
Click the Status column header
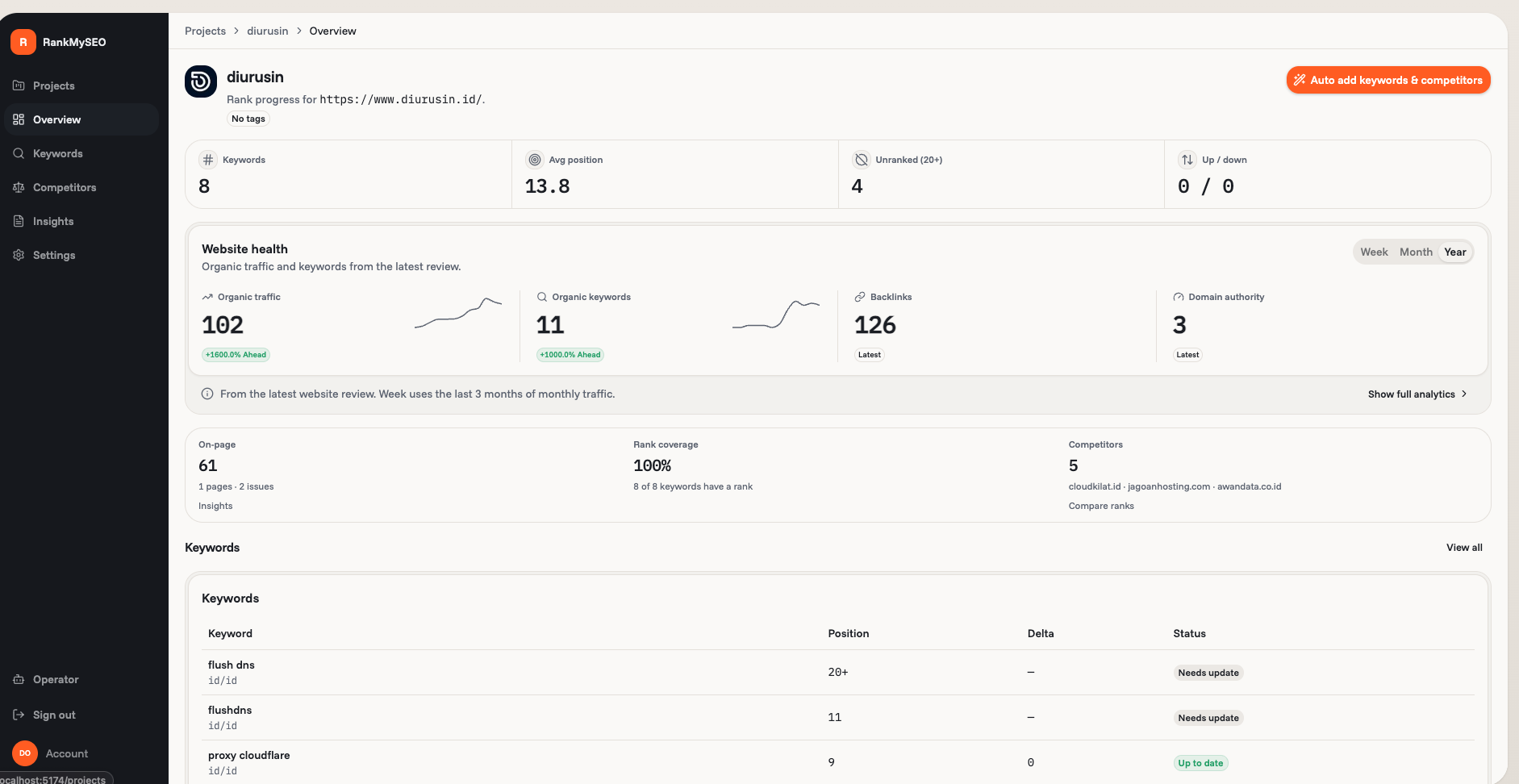[x=1190, y=633]
